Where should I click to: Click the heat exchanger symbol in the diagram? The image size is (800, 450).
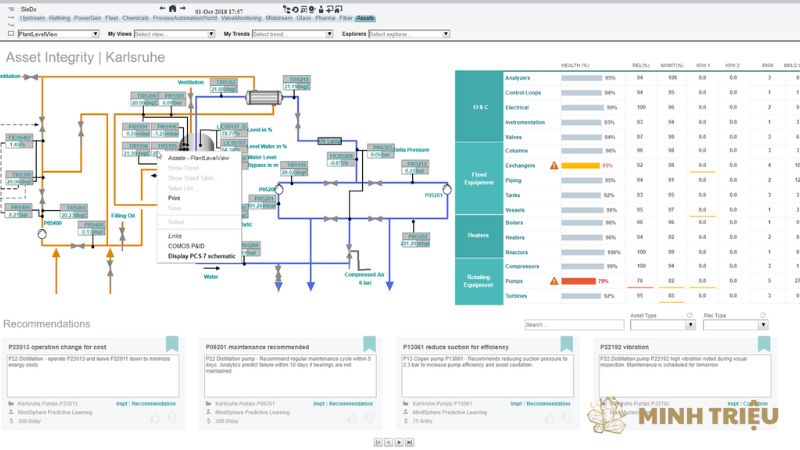click(x=265, y=95)
